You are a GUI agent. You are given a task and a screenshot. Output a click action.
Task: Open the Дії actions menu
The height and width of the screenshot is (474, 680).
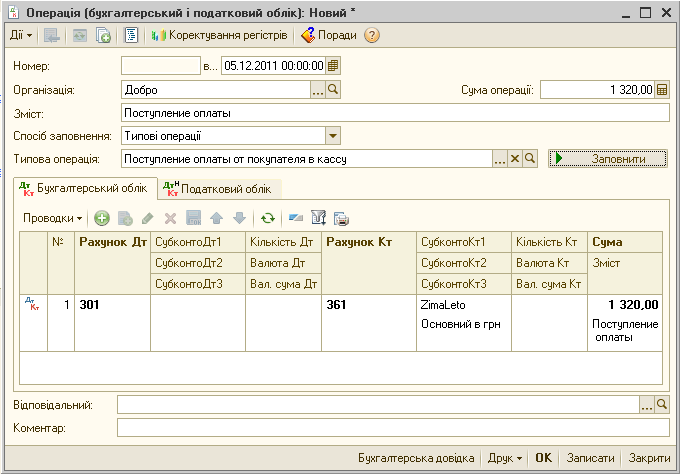point(21,35)
